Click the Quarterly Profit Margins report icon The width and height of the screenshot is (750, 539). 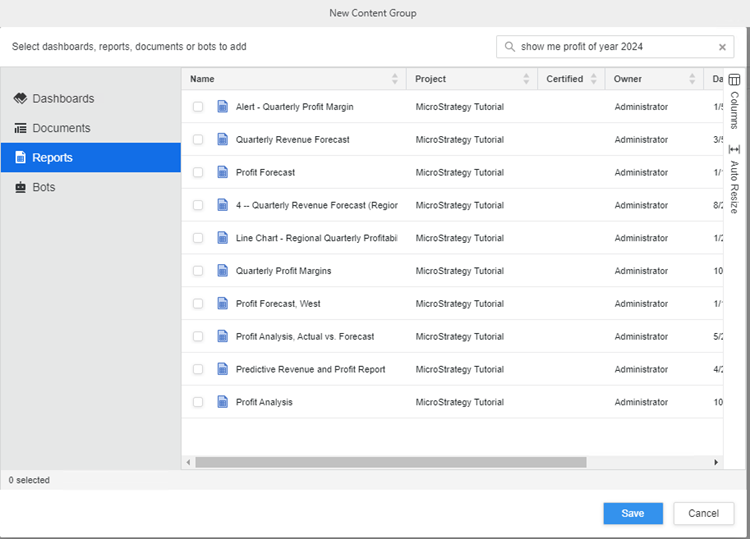coord(223,271)
